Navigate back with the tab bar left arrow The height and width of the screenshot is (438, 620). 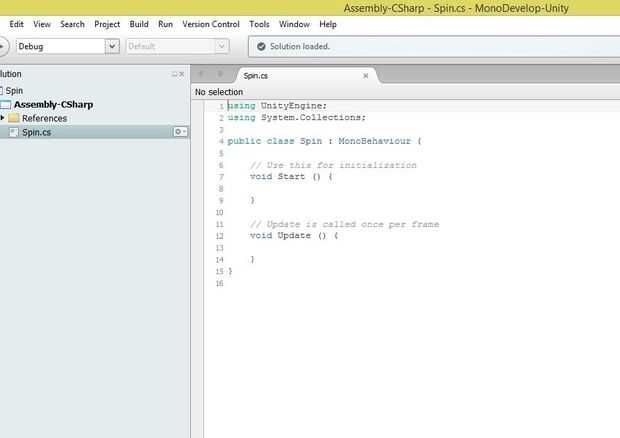[x=201, y=74]
